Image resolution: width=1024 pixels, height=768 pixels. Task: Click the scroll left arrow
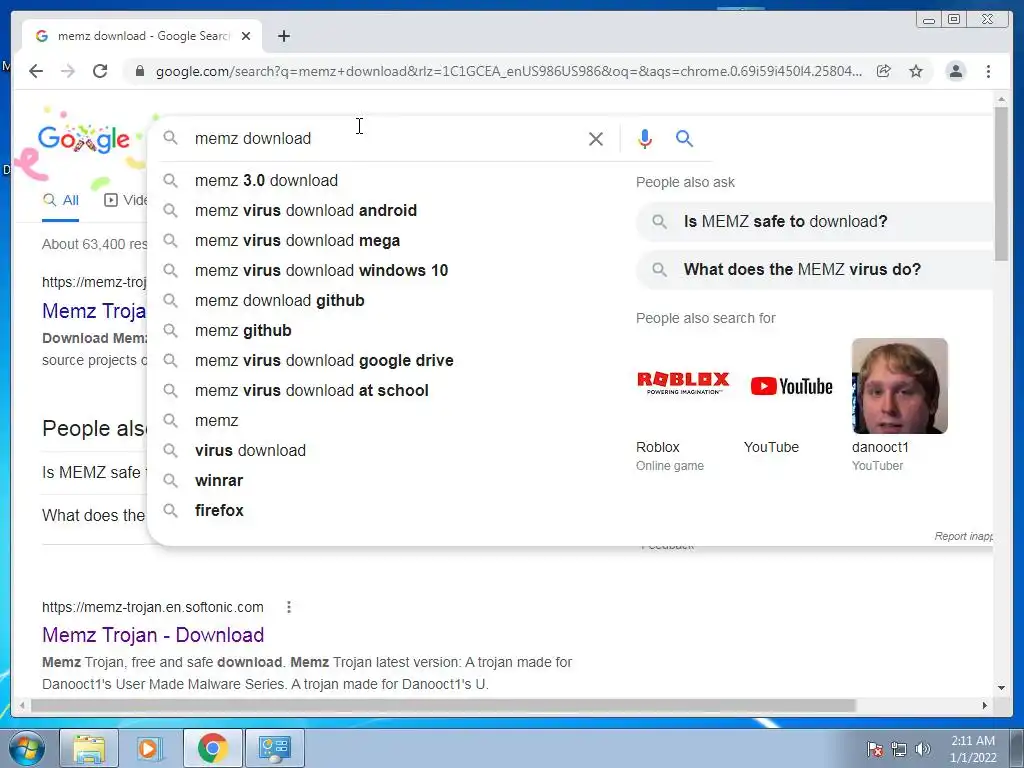pos(22,705)
